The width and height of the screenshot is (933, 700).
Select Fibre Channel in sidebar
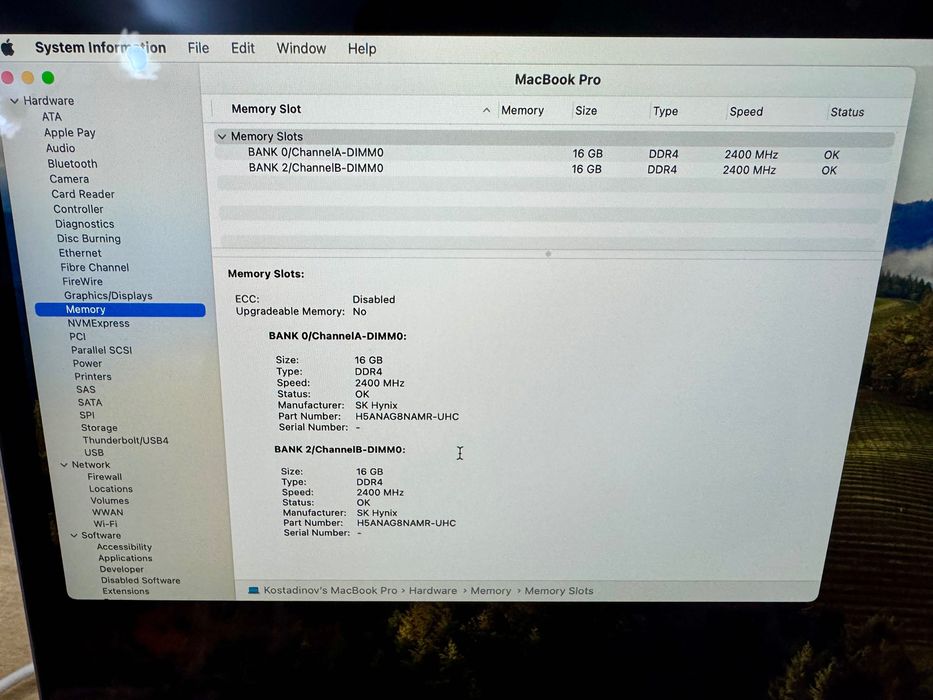[95, 267]
